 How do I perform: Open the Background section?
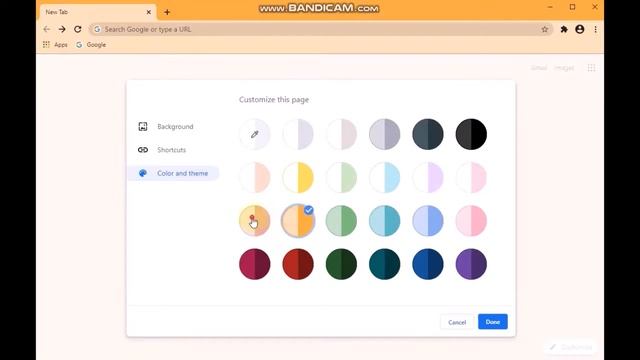coord(173,127)
